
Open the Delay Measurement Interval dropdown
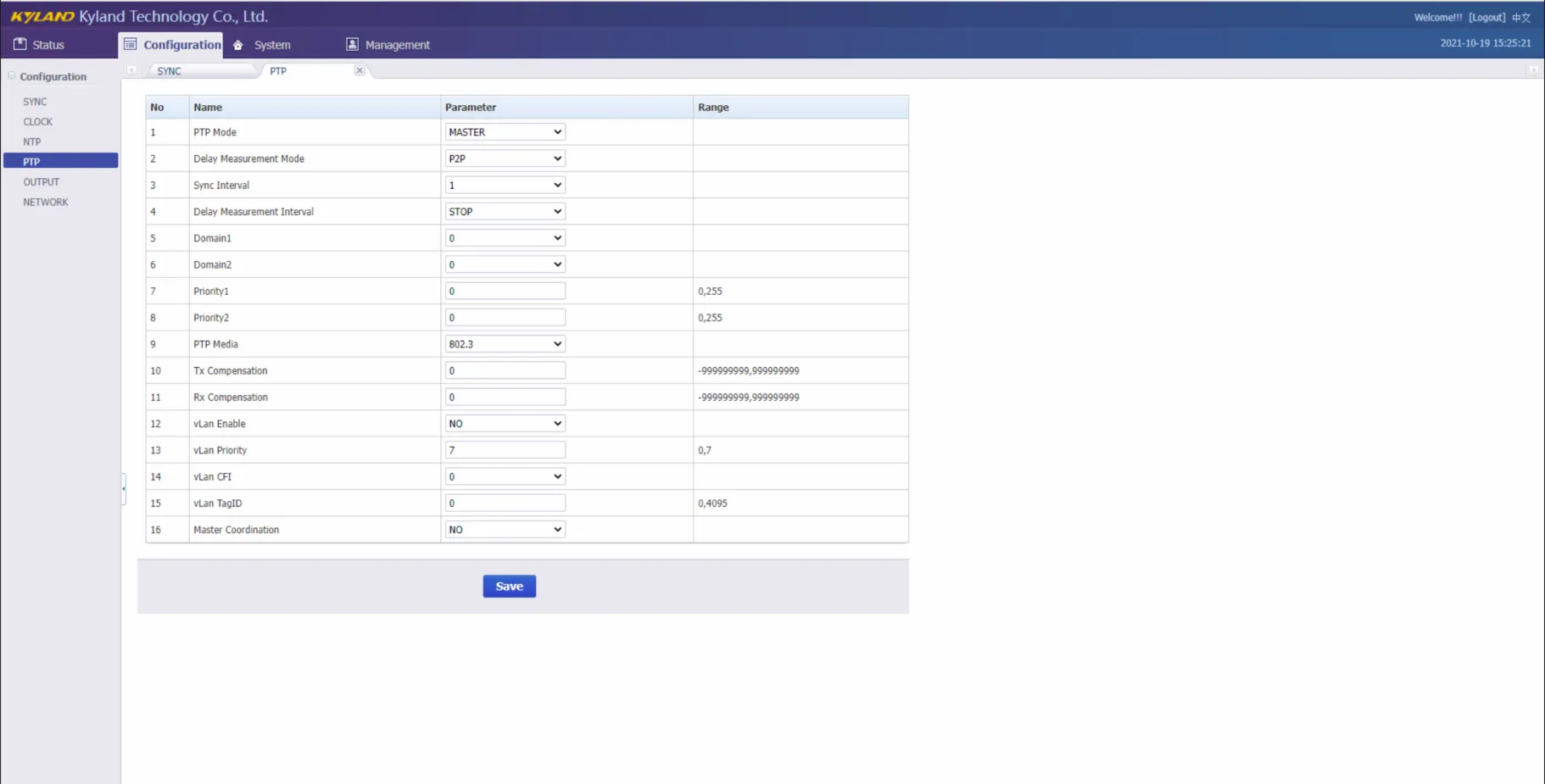point(505,212)
